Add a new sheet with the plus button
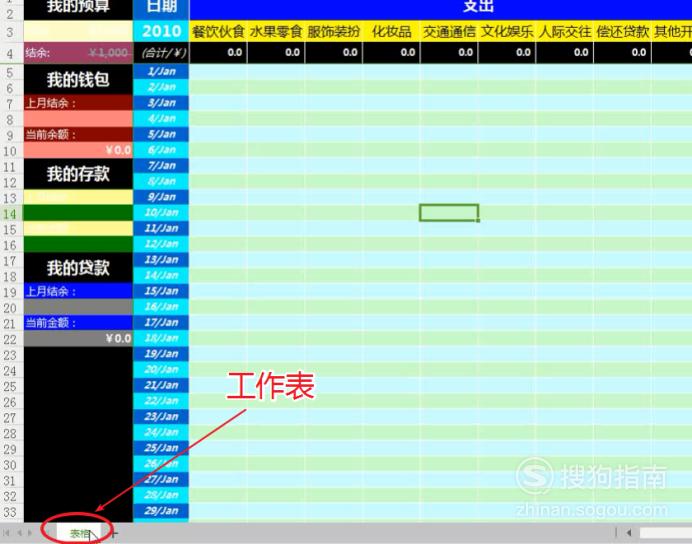Viewport: 692px width, 544px height. pyautogui.click(x=114, y=534)
